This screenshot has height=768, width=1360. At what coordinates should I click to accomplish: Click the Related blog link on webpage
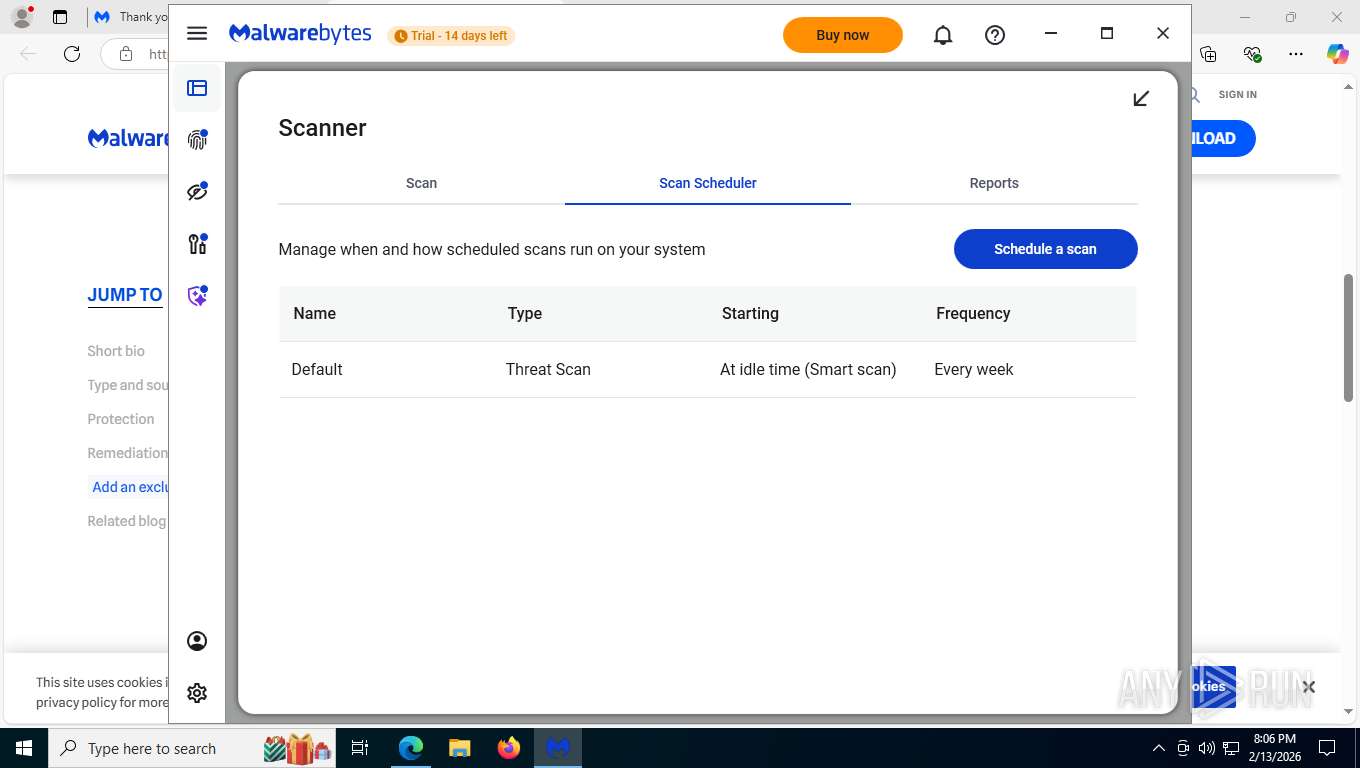pyautogui.click(x=127, y=521)
